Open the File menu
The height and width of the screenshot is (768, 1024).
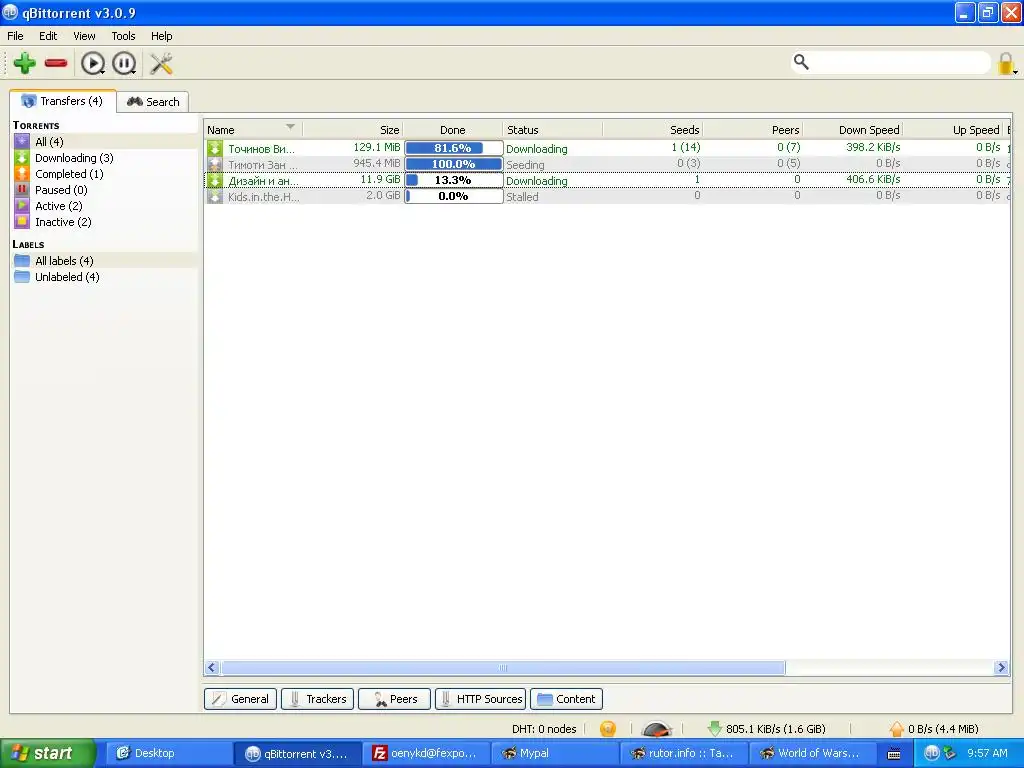pyautogui.click(x=15, y=36)
